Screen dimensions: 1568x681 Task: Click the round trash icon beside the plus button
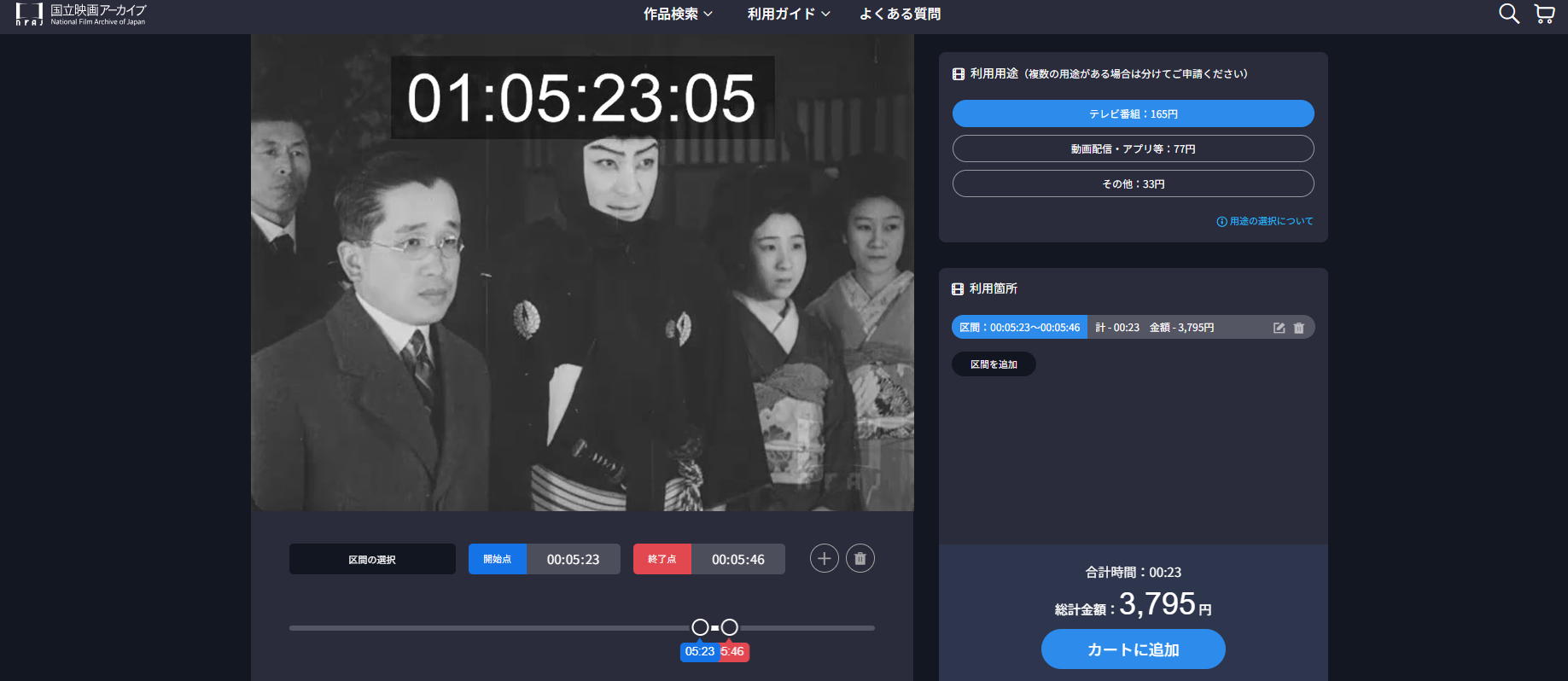click(860, 558)
